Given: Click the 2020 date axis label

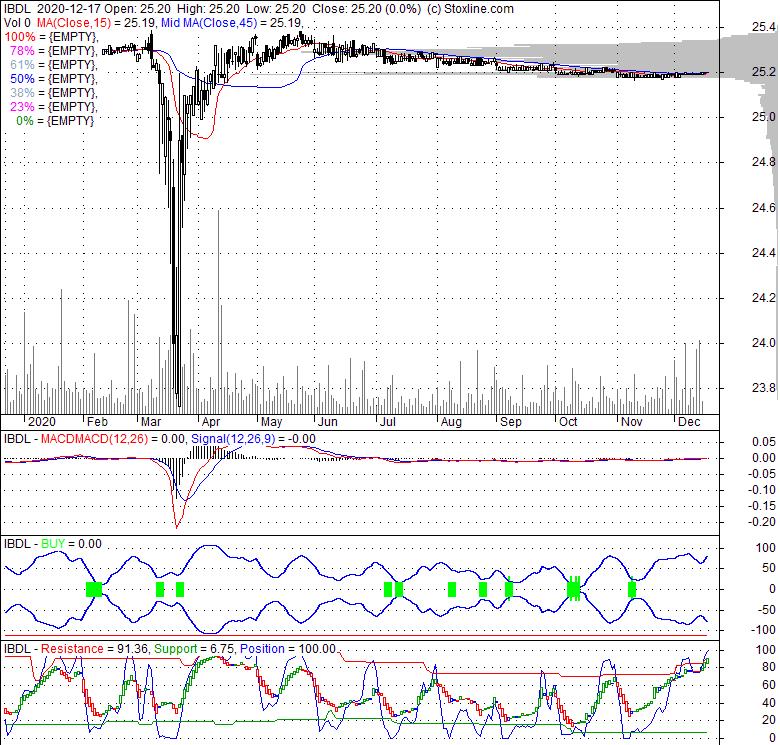Looking at the screenshot, I should coord(42,422).
